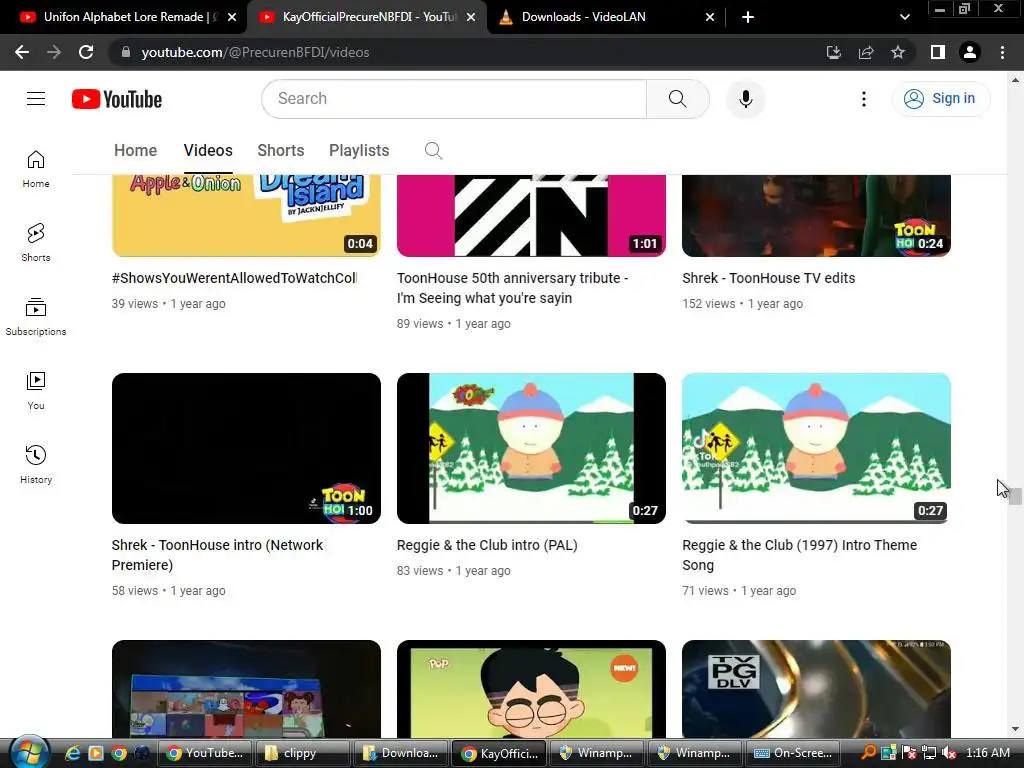Viewport: 1024px width, 768px height.
Task: Open #ShowsYouWerentAllowedToWatchColl video title
Action: [234, 278]
